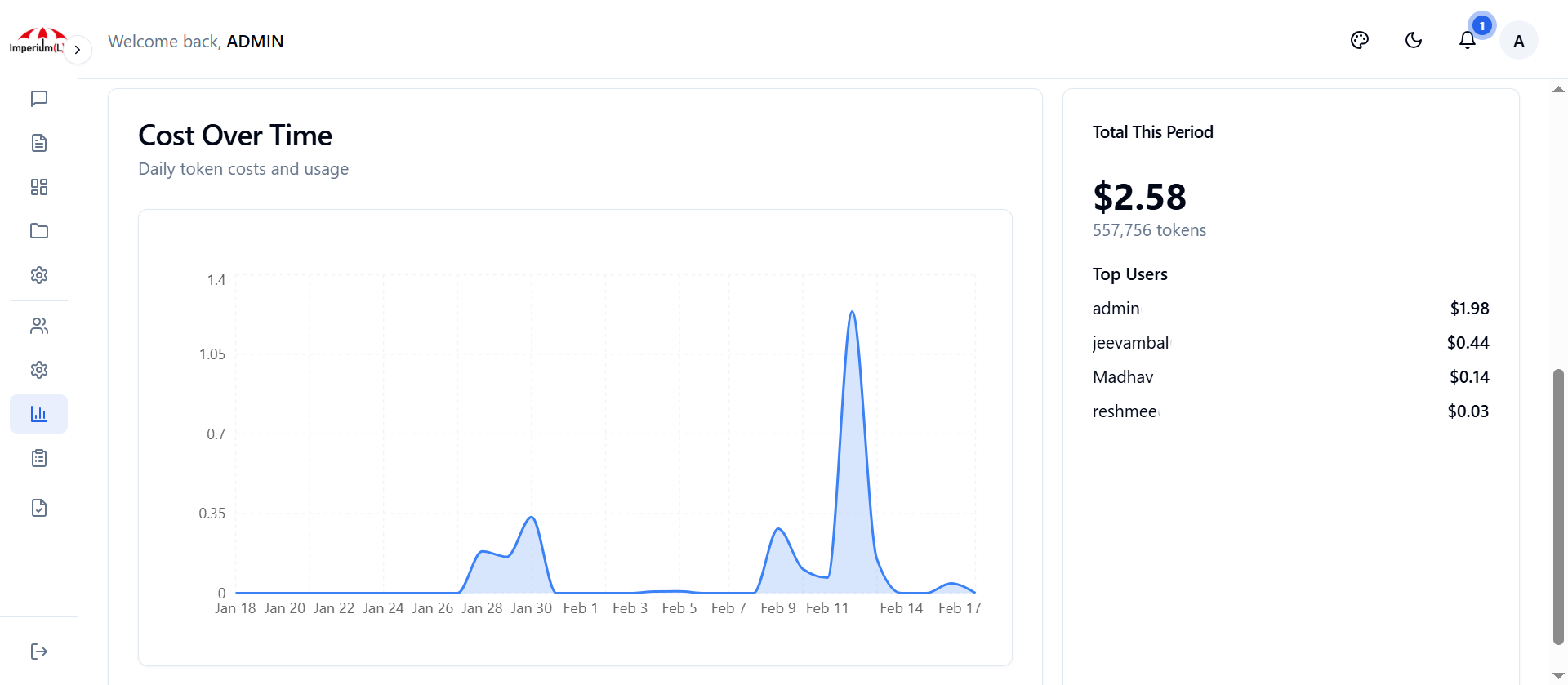Click the scroll down arrow of the scrollbar
This screenshot has height=685, width=1568.
[x=1558, y=675]
